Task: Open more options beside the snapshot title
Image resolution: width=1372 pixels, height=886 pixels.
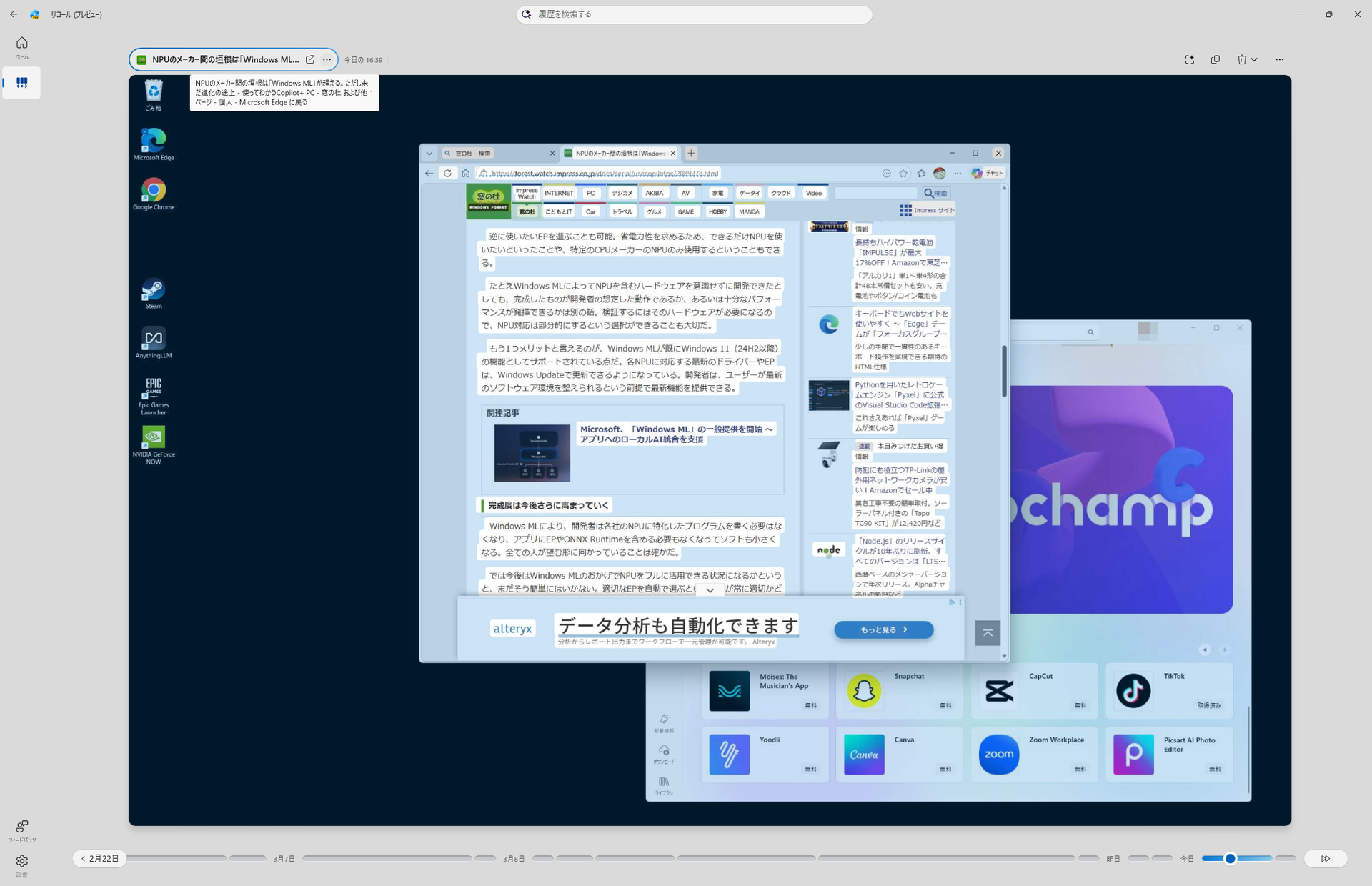Action: 327,60
